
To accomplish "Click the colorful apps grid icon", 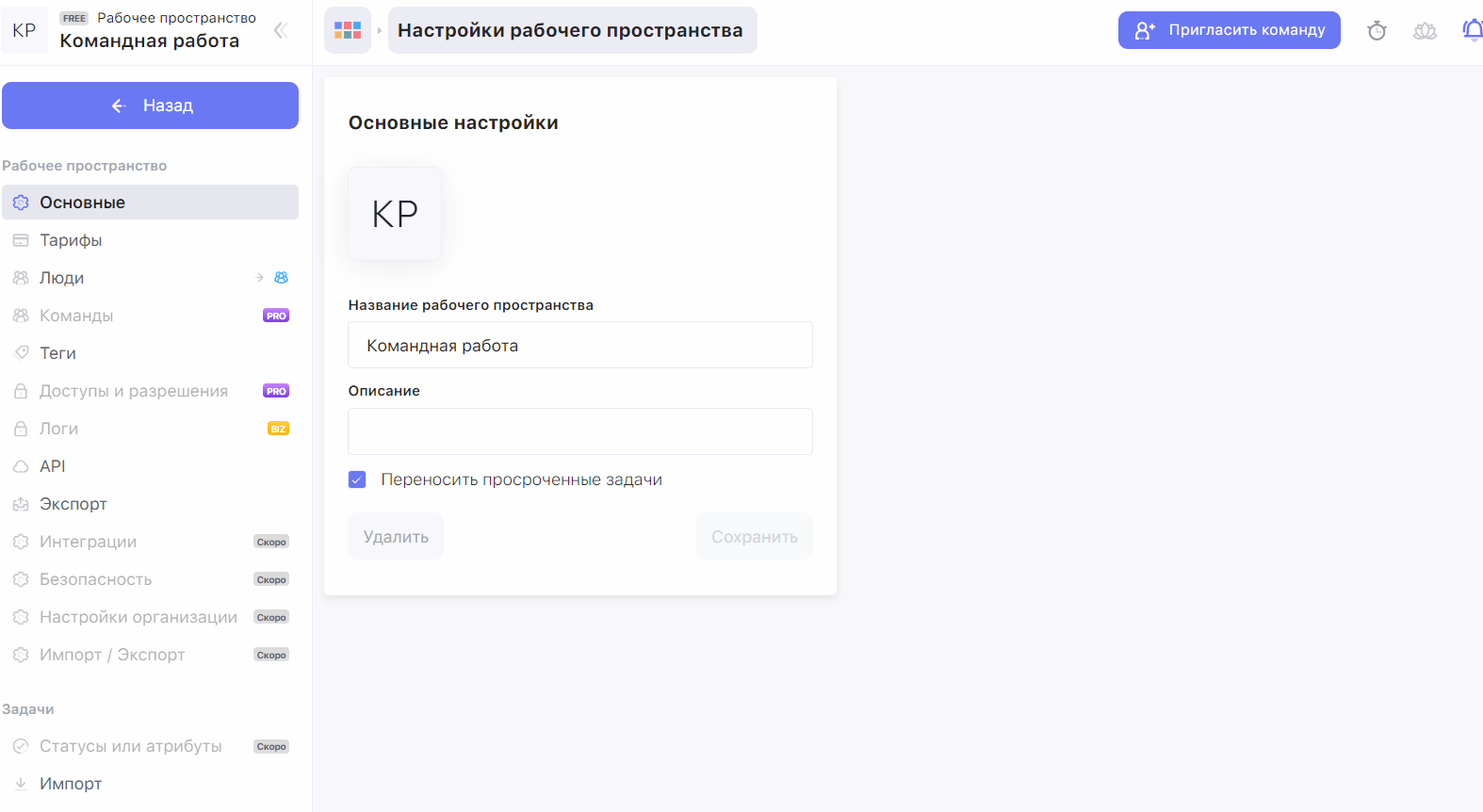I will [348, 30].
